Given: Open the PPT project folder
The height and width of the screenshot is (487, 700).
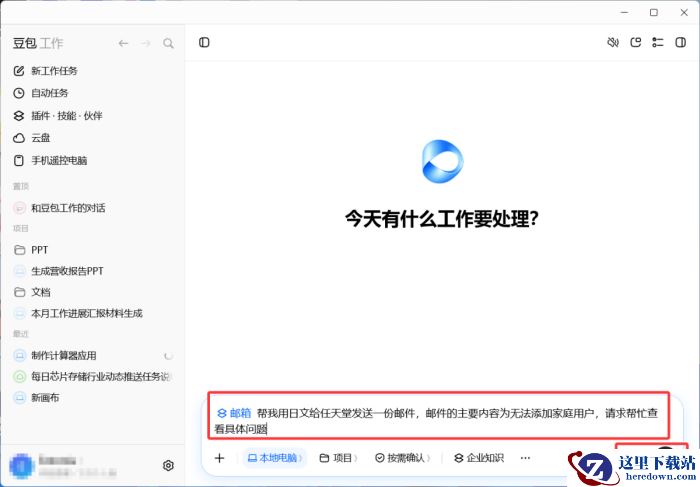Looking at the screenshot, I should 39,250.
